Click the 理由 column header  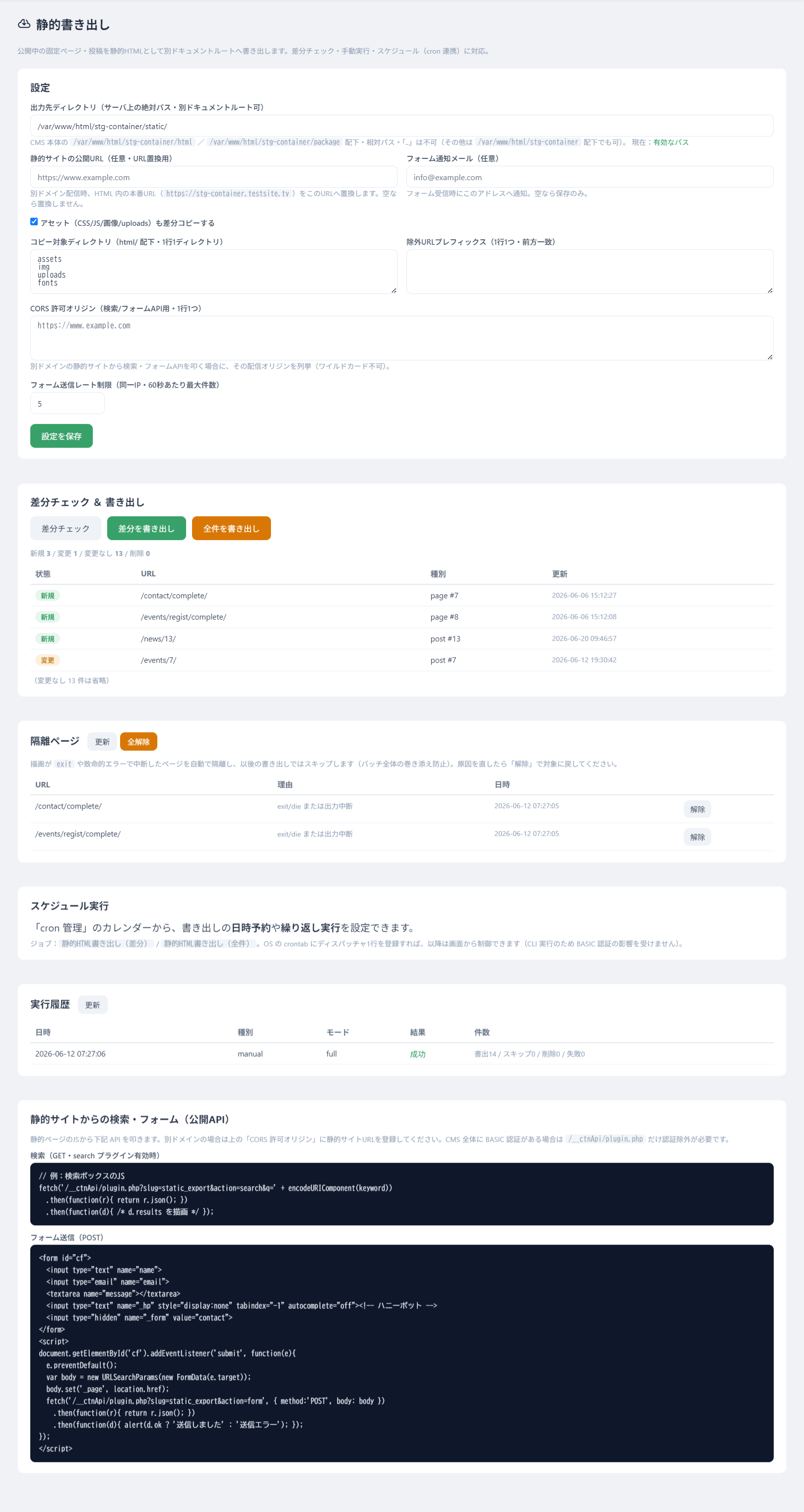285,785
